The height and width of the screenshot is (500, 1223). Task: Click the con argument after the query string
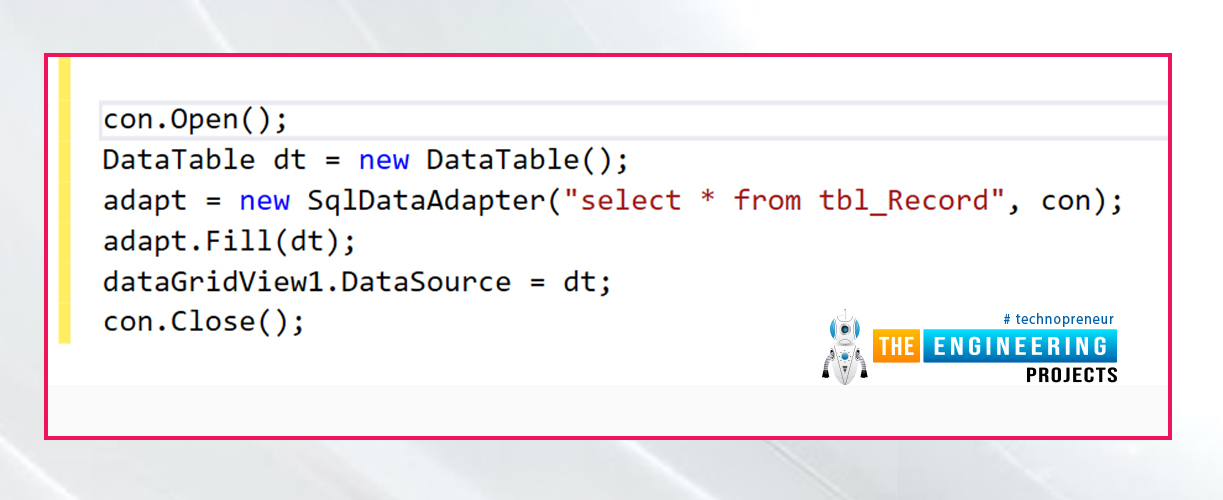(1066, 202)
